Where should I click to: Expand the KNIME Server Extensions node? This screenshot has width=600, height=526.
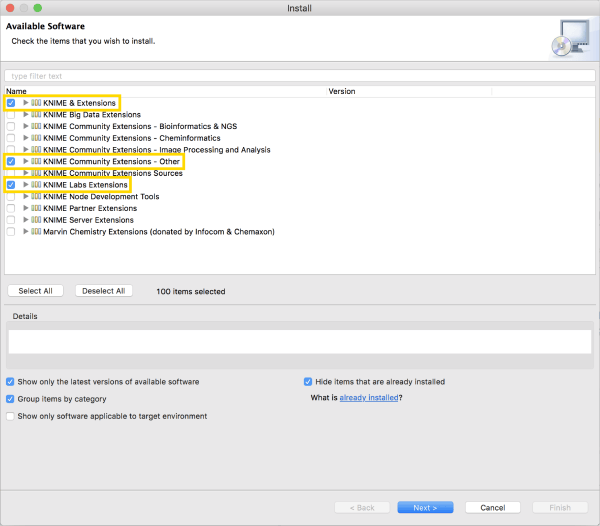(26, 220)
